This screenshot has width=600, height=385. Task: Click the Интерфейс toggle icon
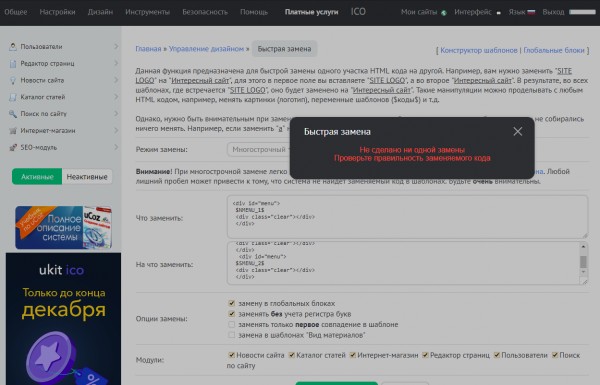pyautogui.click(x=499, y=13)
